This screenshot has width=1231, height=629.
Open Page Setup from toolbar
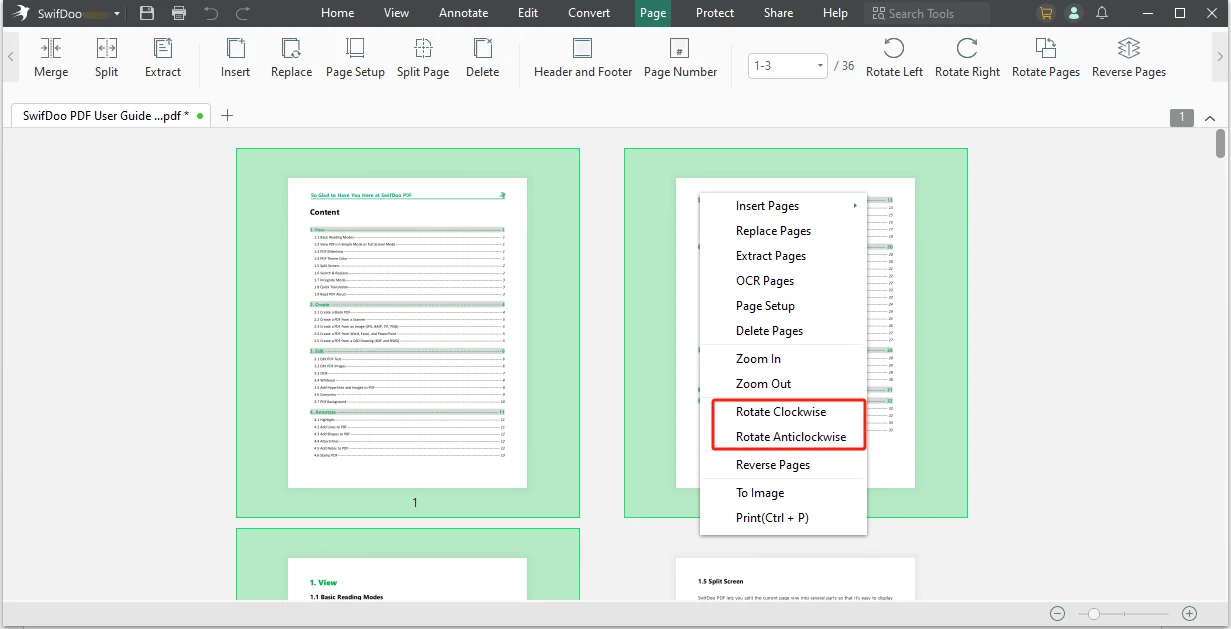click(x=355, y=58)
